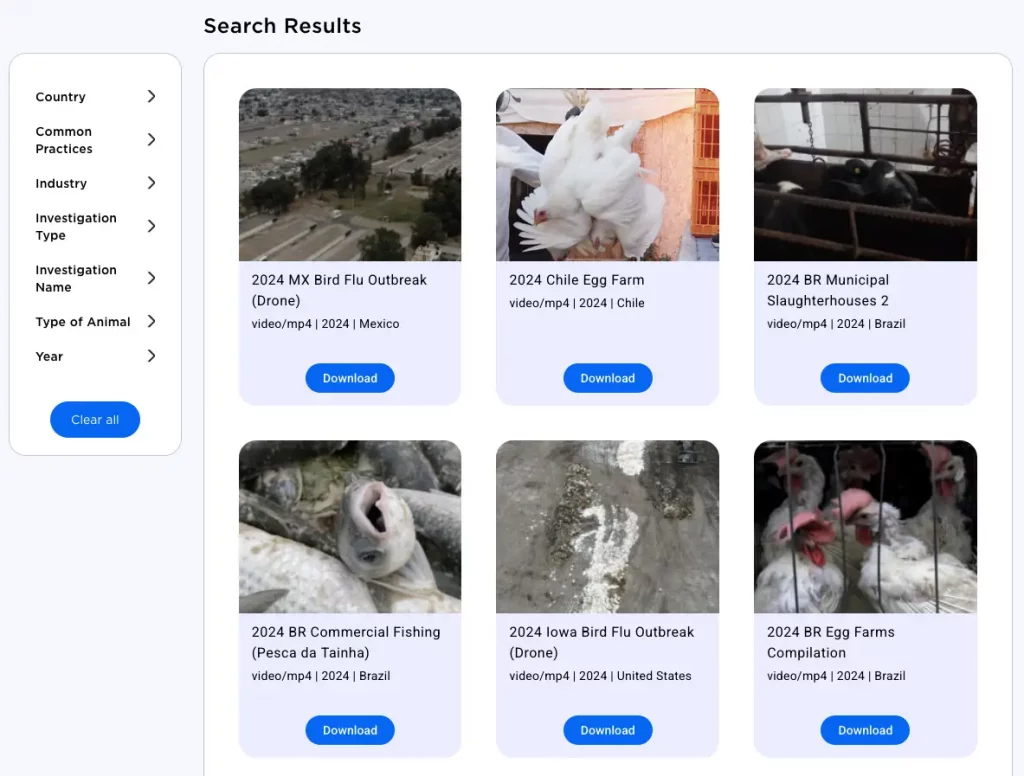Open the Iowa drone footage thumbnail
The width and height of the screenshot is (1024, 776).
(x=607, y=527)
